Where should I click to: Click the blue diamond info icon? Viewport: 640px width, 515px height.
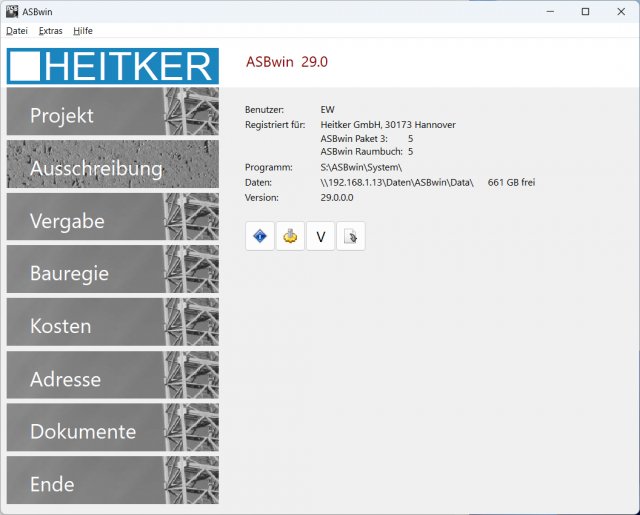tap(260, 237)
